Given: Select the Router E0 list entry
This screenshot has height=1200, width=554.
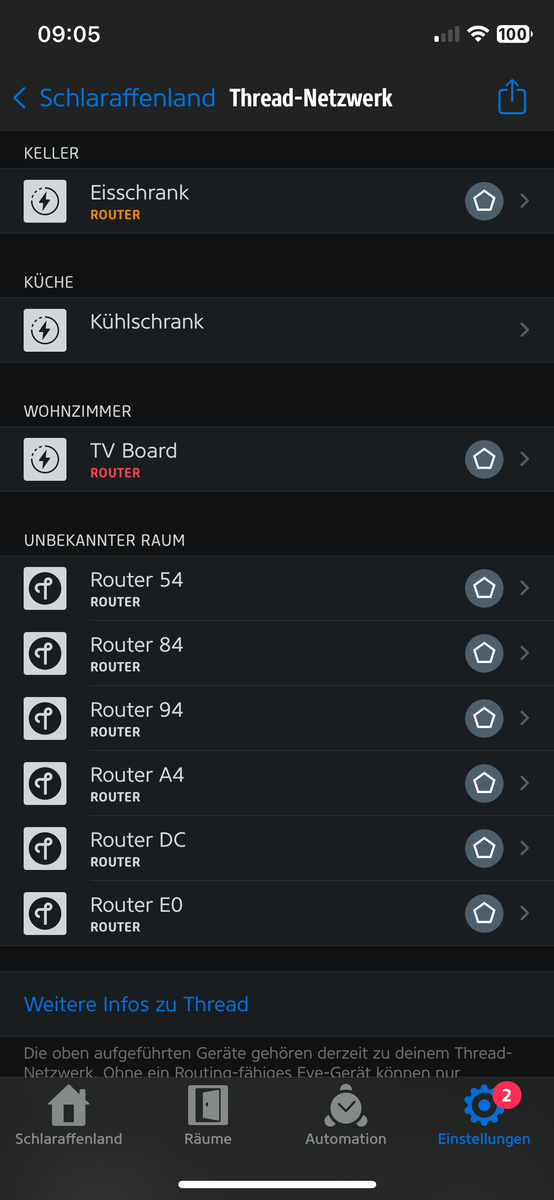Looking at the screenshot, I should tap(277, 913).
